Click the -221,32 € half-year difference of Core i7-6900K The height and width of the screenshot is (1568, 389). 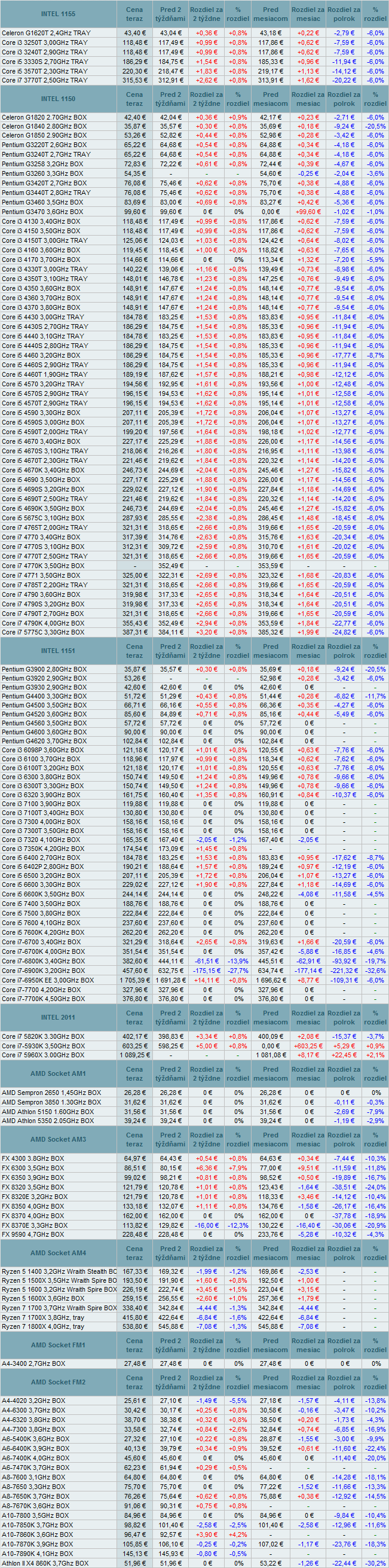pos(344,971)
